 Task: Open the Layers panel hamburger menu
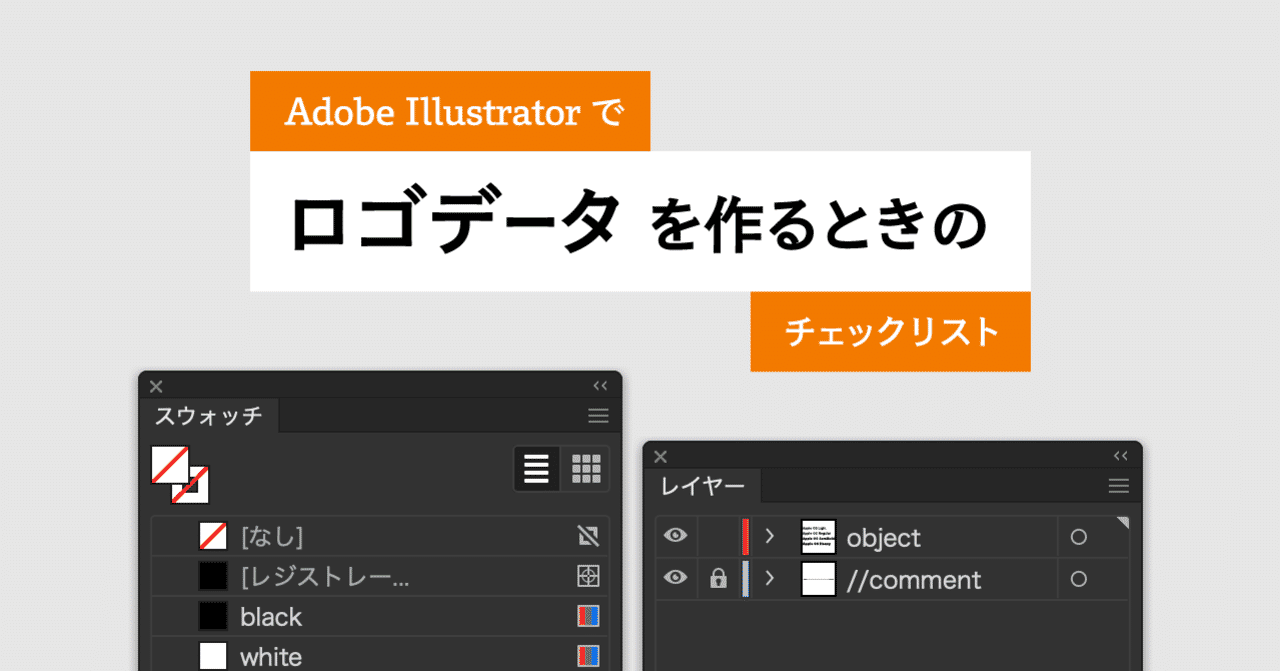point(1118,486)
